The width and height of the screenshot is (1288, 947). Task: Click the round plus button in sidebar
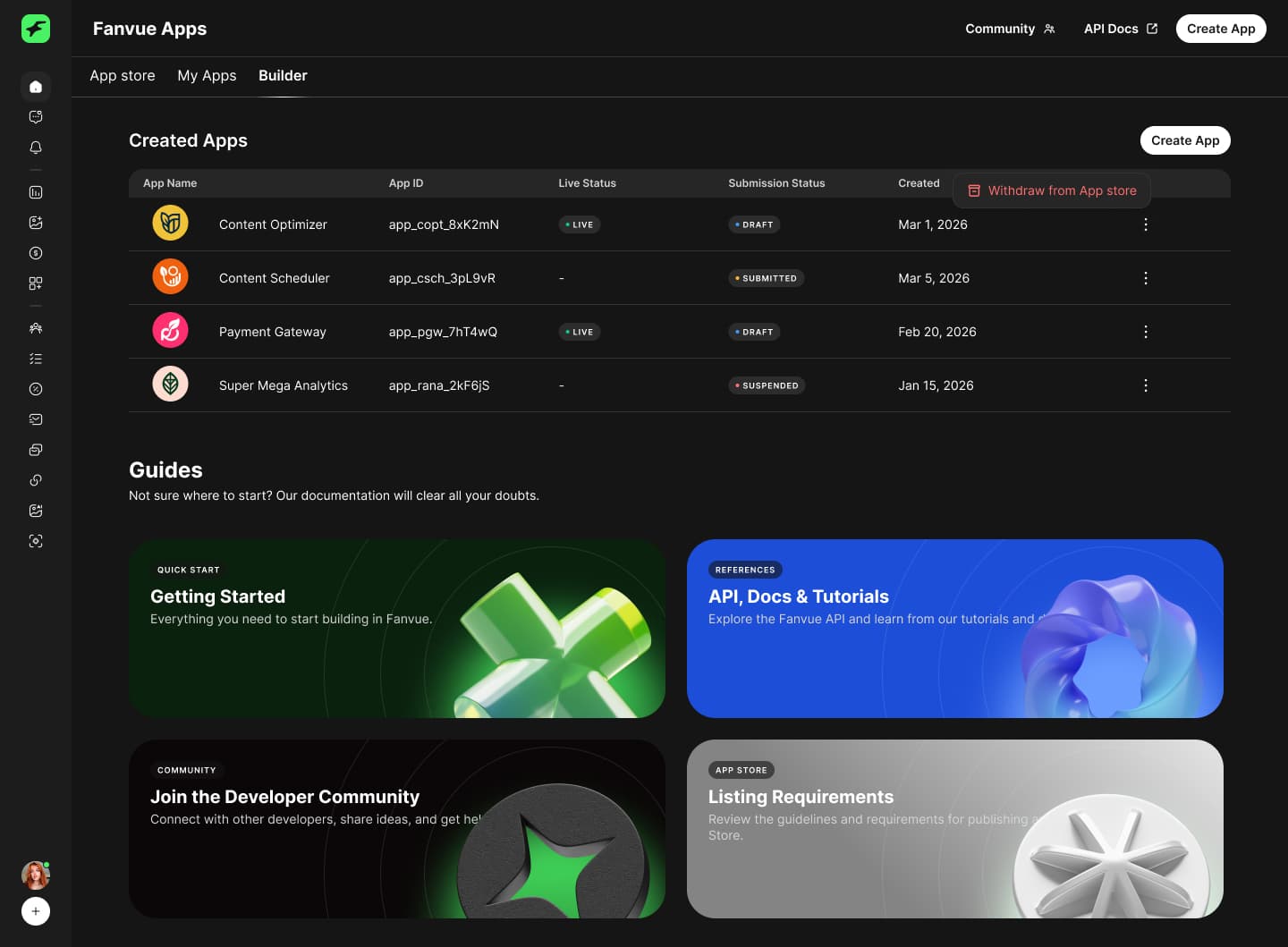[36, 911]
